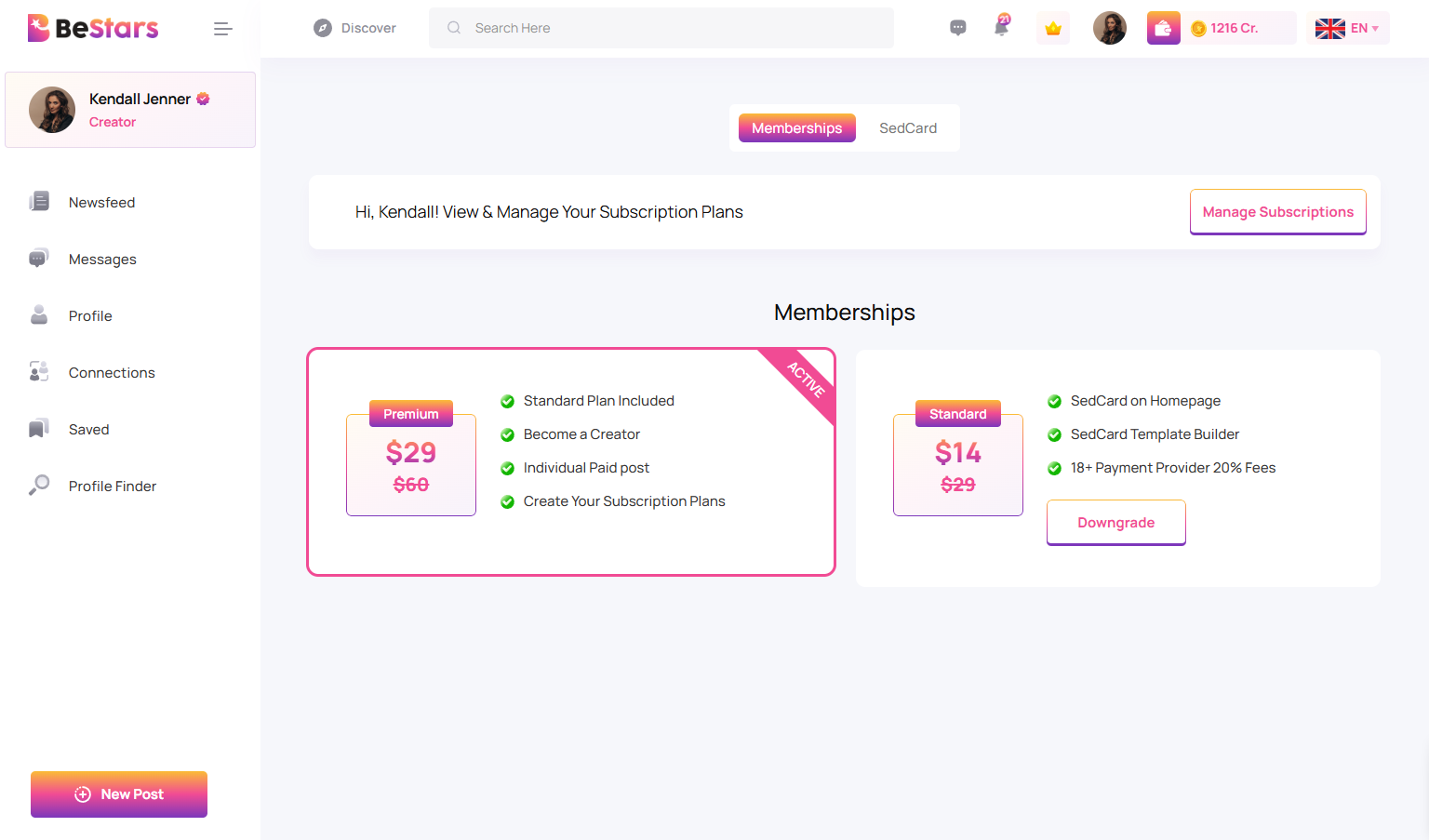Open the EN language dropdown
This screenshot has width=1429, height=840.
[x=1347, y=28]
